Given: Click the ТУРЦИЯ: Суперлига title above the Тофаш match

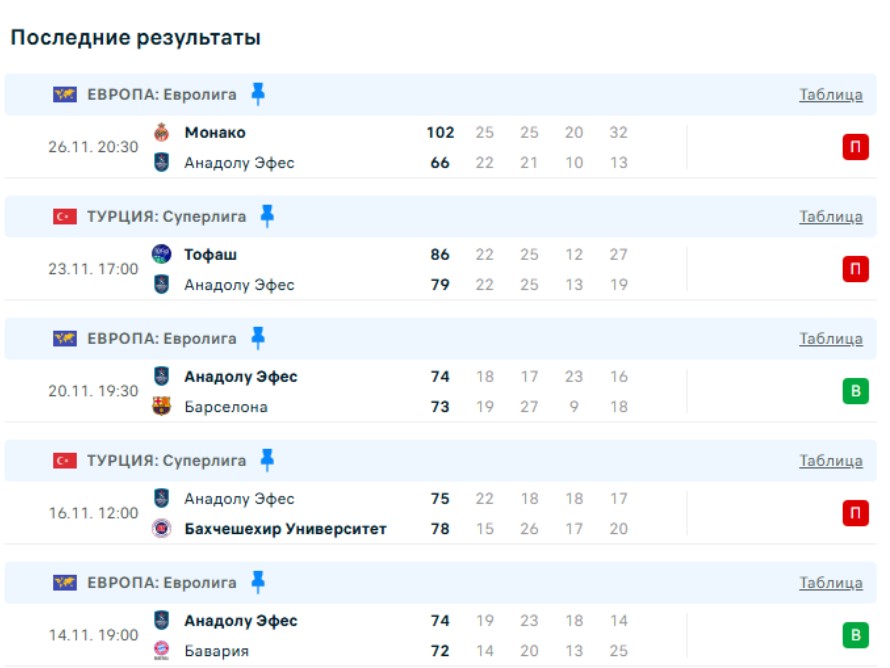Looking at the screenshot, I should pos(166,217).
